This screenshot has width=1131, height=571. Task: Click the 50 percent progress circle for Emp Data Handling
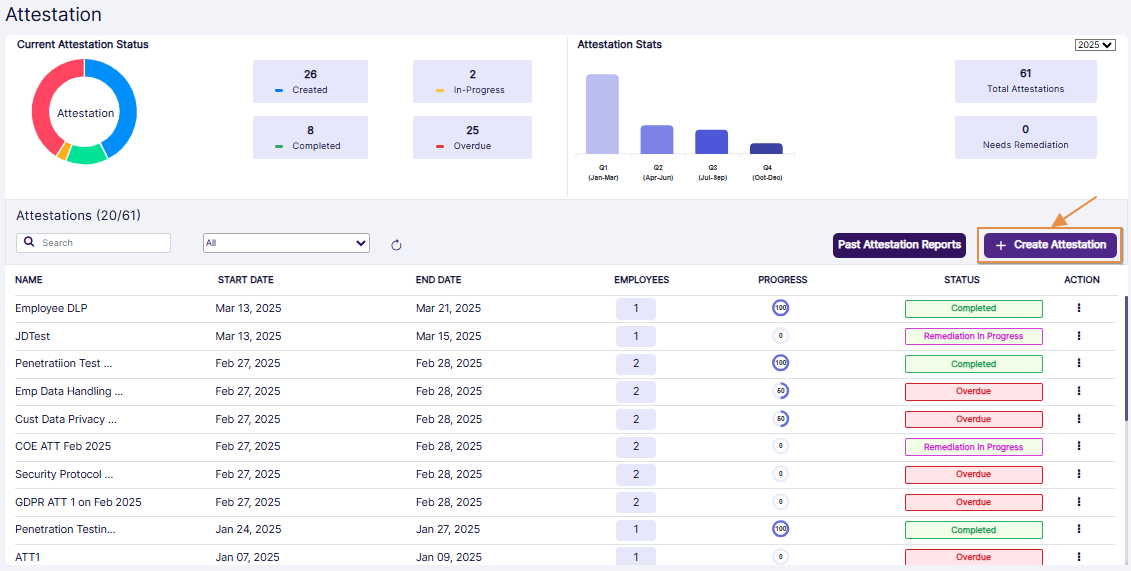[781, 391]
